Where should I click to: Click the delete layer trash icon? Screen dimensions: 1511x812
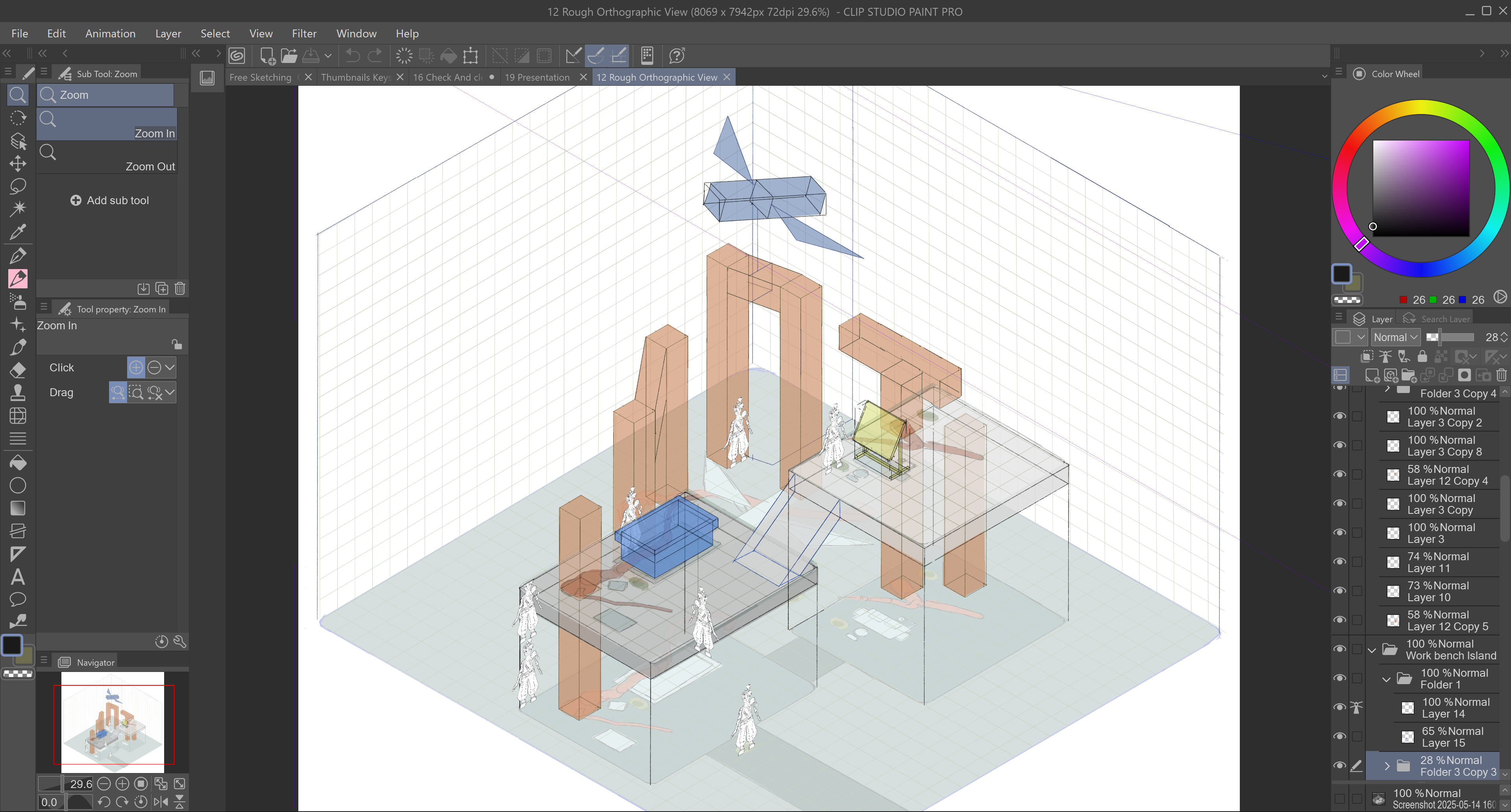tap(1501, 375)
